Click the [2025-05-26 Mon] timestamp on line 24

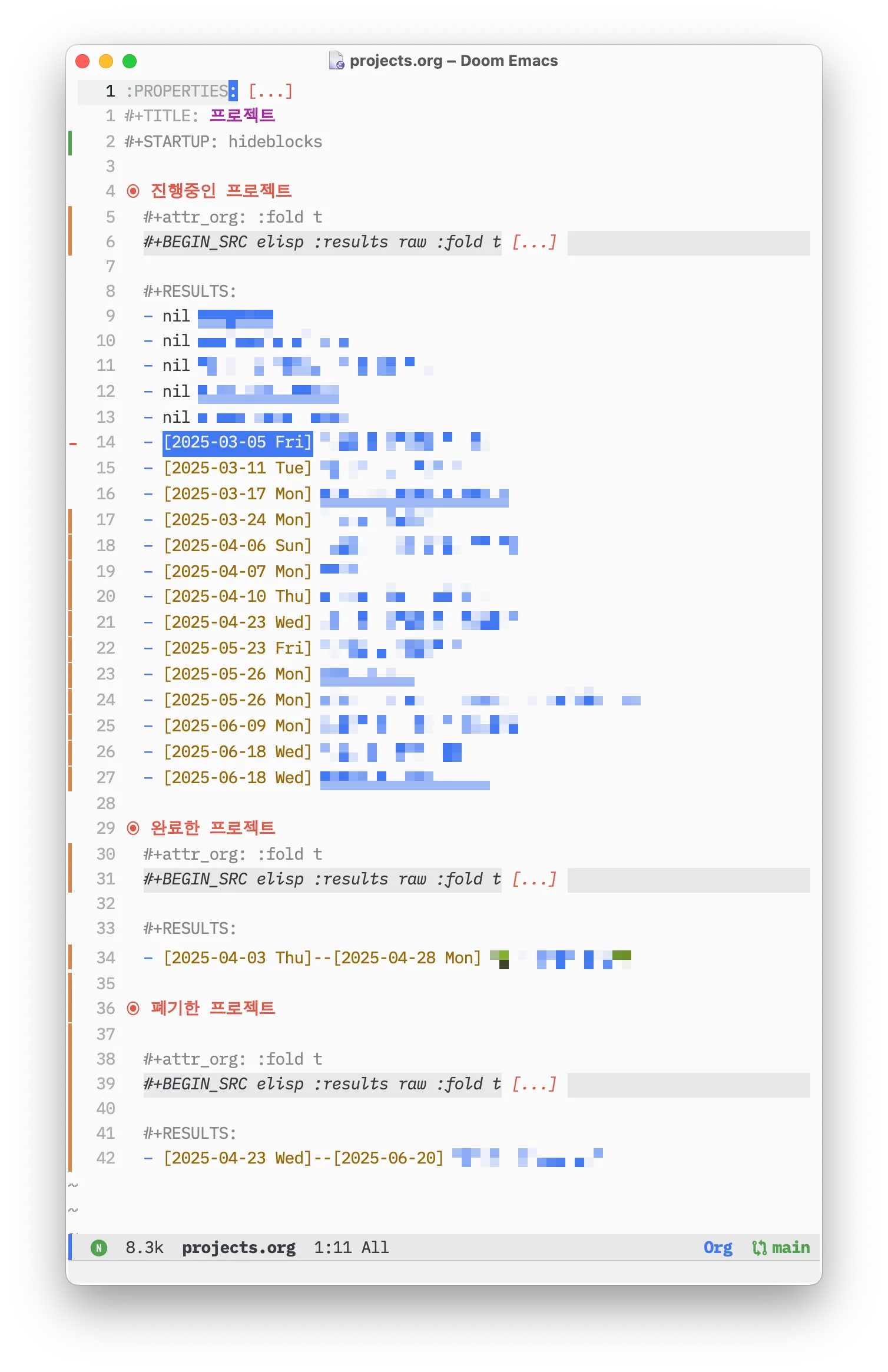coord(237,700)
